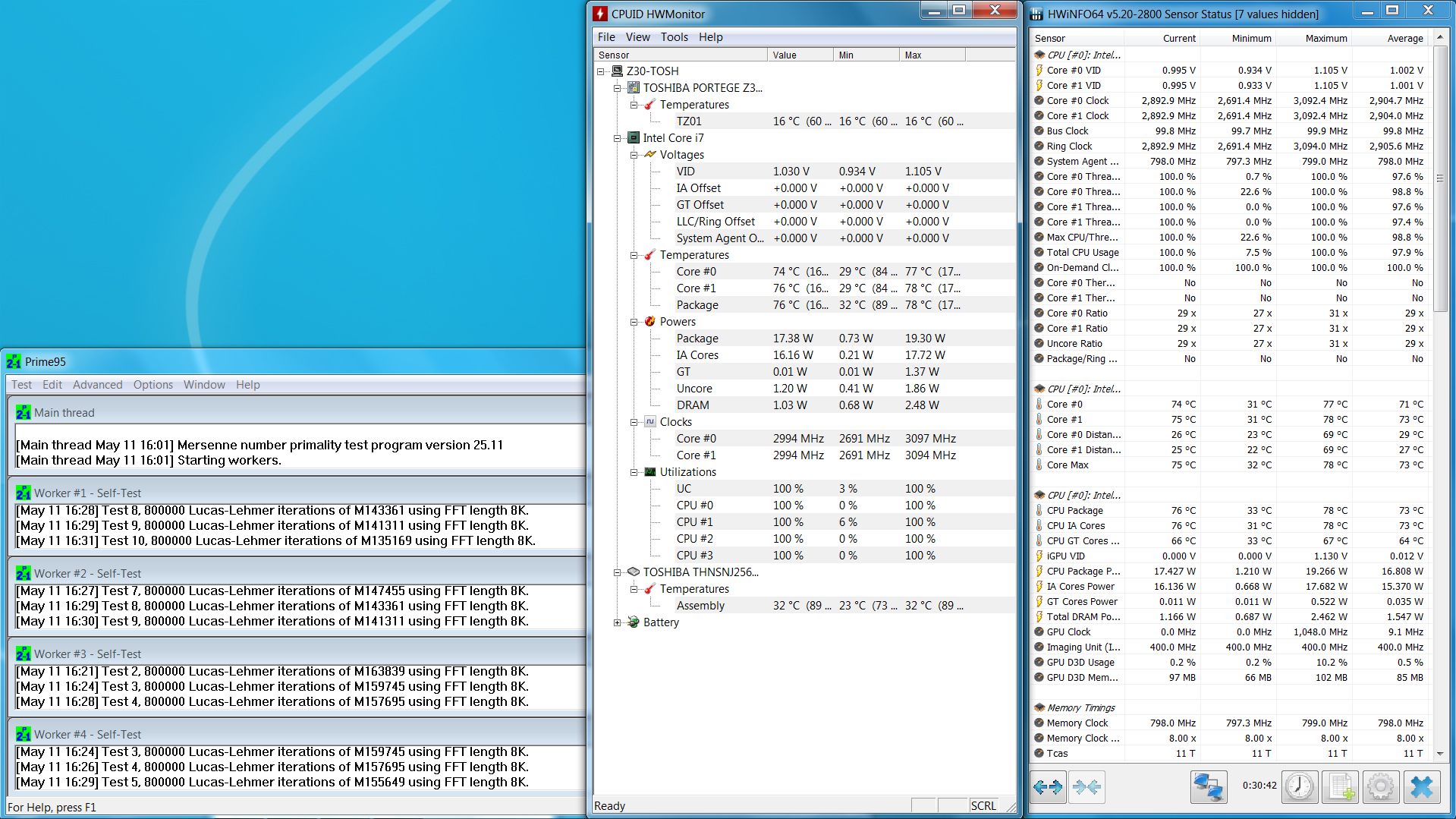Click the Utilizations icon in HWMonitor
Image resolution: width=1456 pixels, height=819 pixels.
[650, 472]
